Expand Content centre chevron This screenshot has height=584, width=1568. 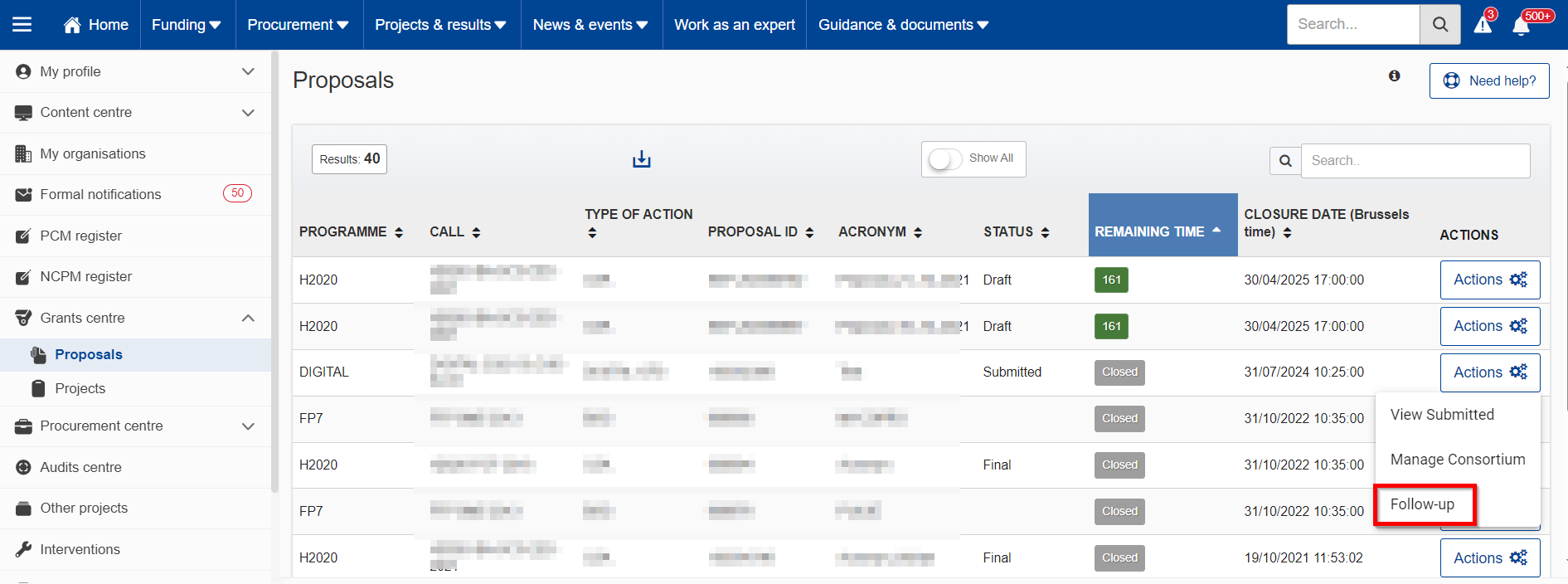(248, 113)
